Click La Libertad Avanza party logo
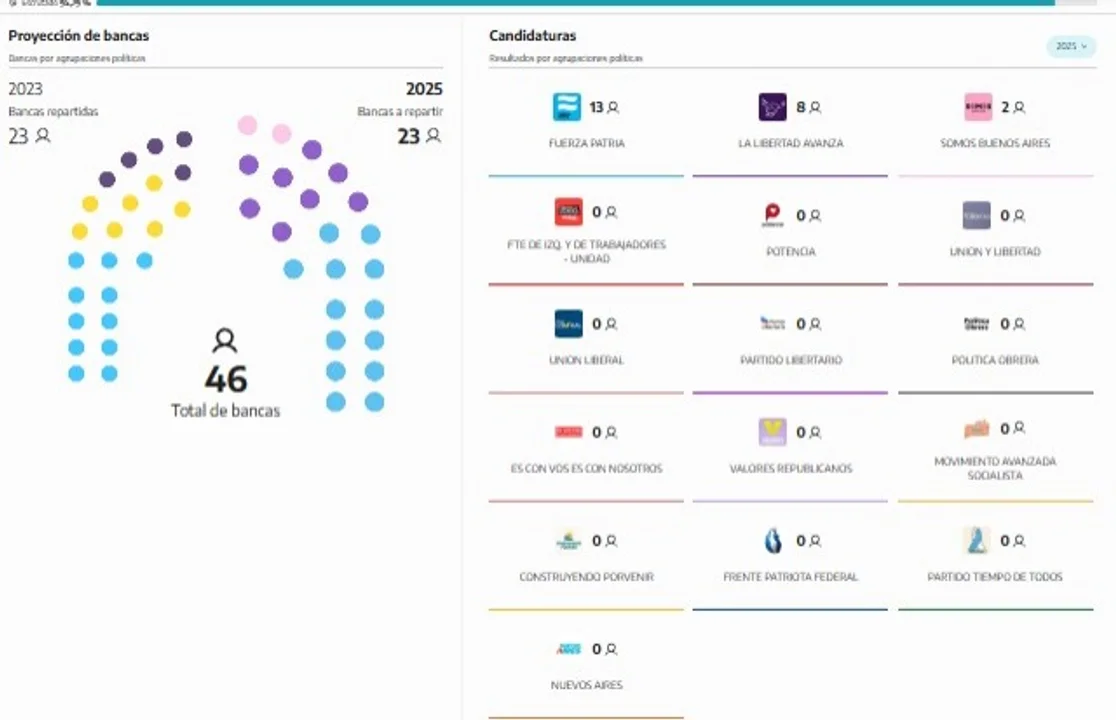 [772, 107]
